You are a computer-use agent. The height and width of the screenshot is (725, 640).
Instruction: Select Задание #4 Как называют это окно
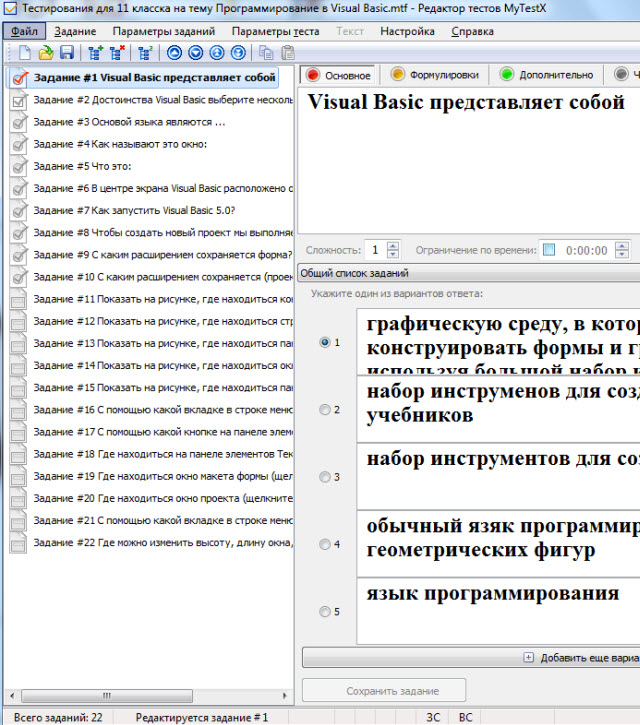(x=120, y=145)
